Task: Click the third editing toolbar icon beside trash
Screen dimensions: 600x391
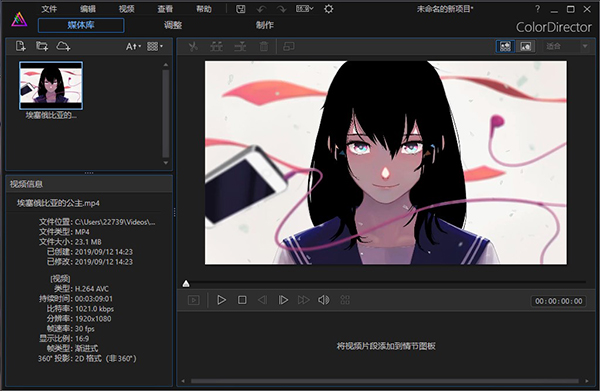Action: [x=240, y=46]
